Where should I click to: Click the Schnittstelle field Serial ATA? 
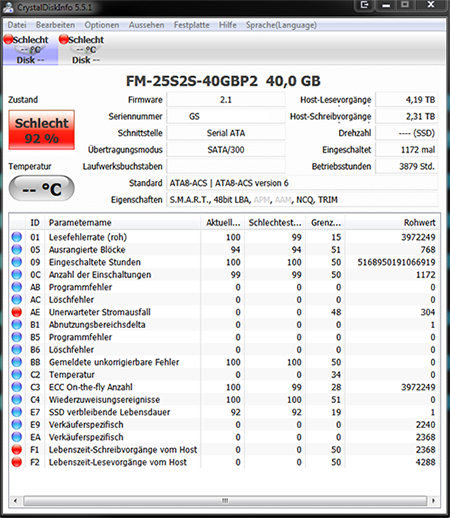(226, 133)
